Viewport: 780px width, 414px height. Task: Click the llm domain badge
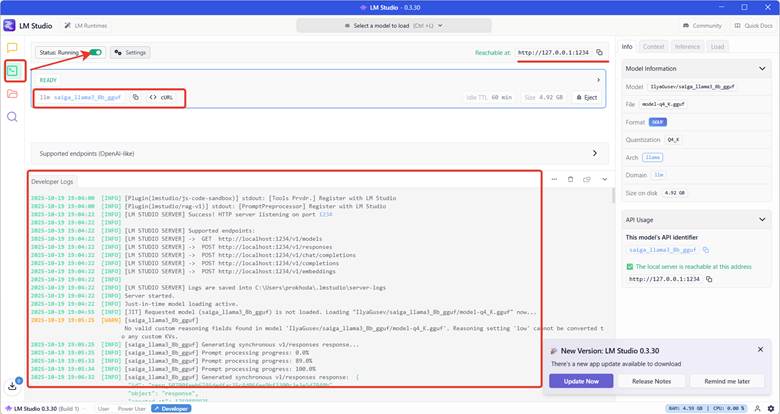pyautogui.click(x=659, y=175)
